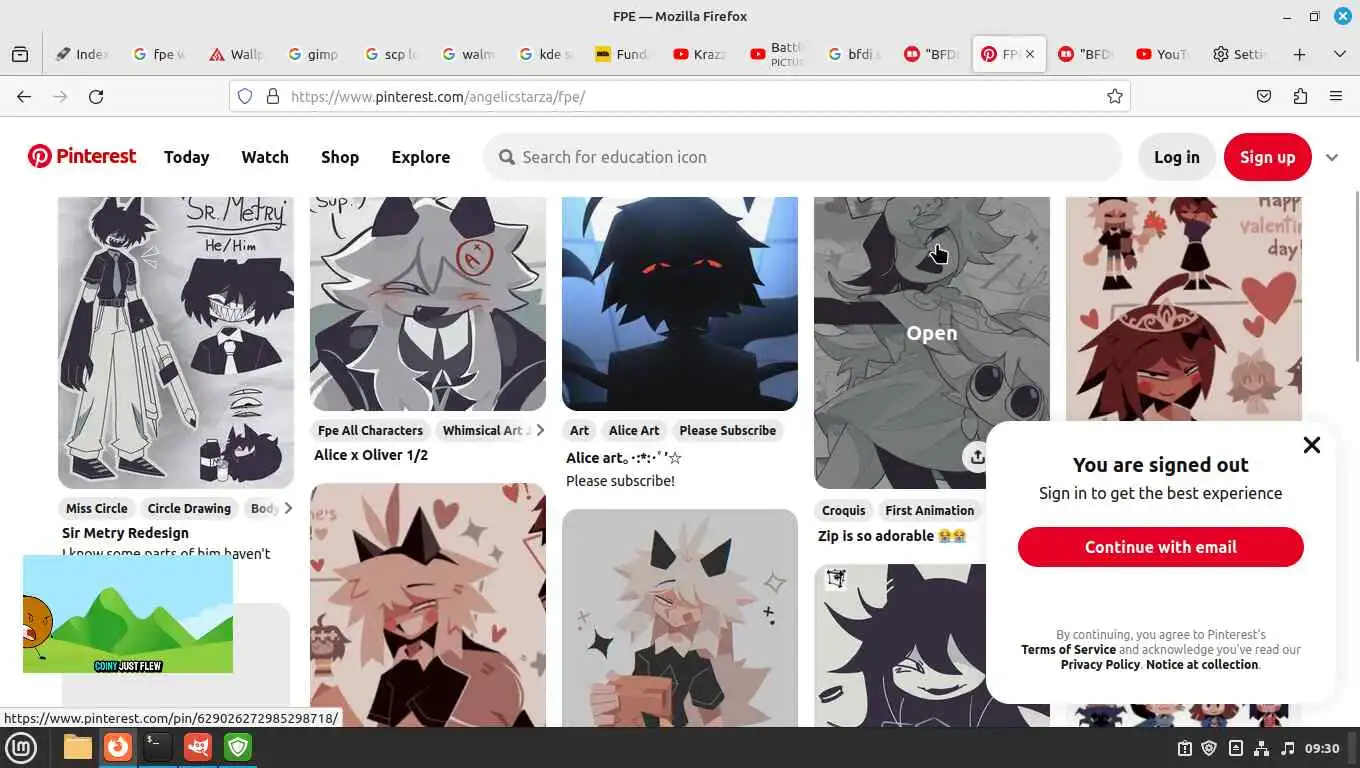Click the Circle Drawing tag
Viewport: 1360px width, 768px height.
pos(189,508)
